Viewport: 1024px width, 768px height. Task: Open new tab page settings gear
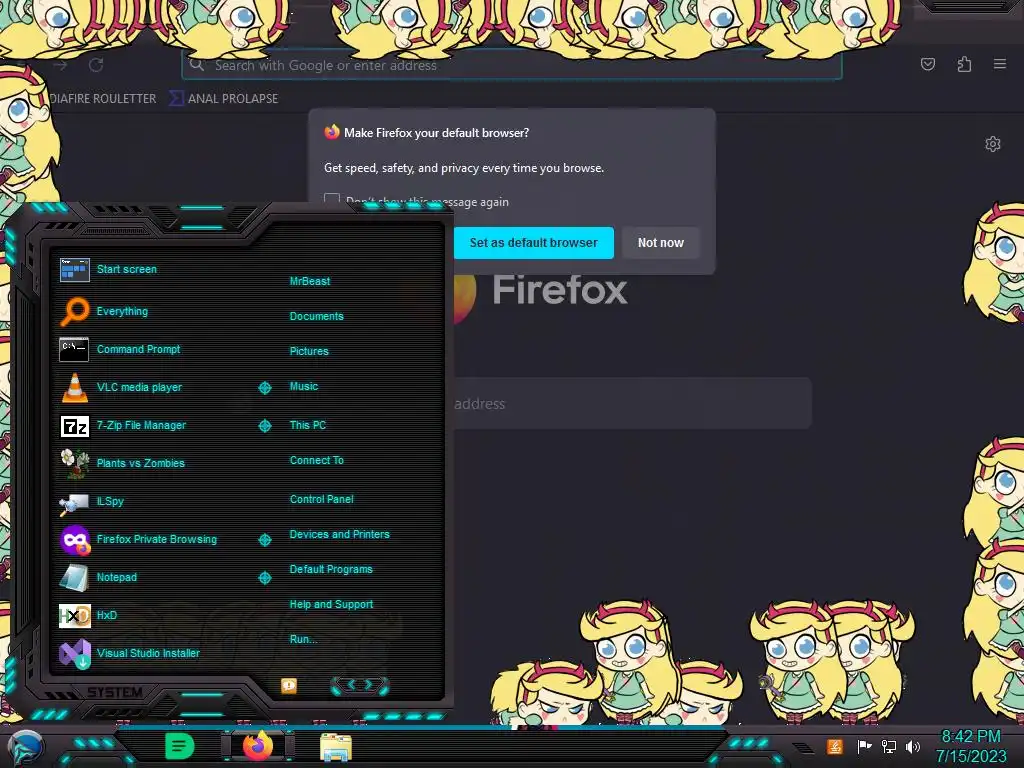993,144
